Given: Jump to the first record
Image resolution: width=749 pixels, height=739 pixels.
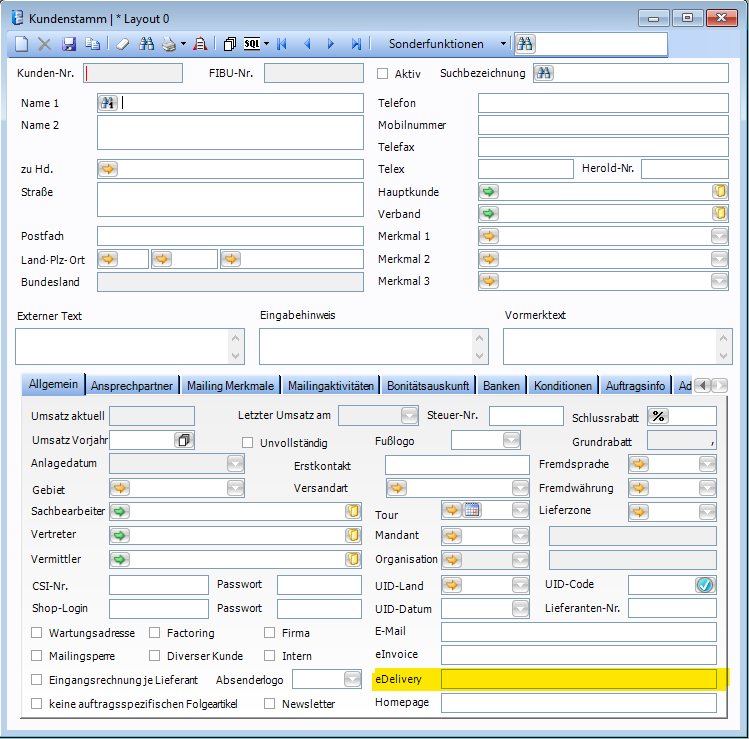Looking at the screenshot, I should 282,44.
